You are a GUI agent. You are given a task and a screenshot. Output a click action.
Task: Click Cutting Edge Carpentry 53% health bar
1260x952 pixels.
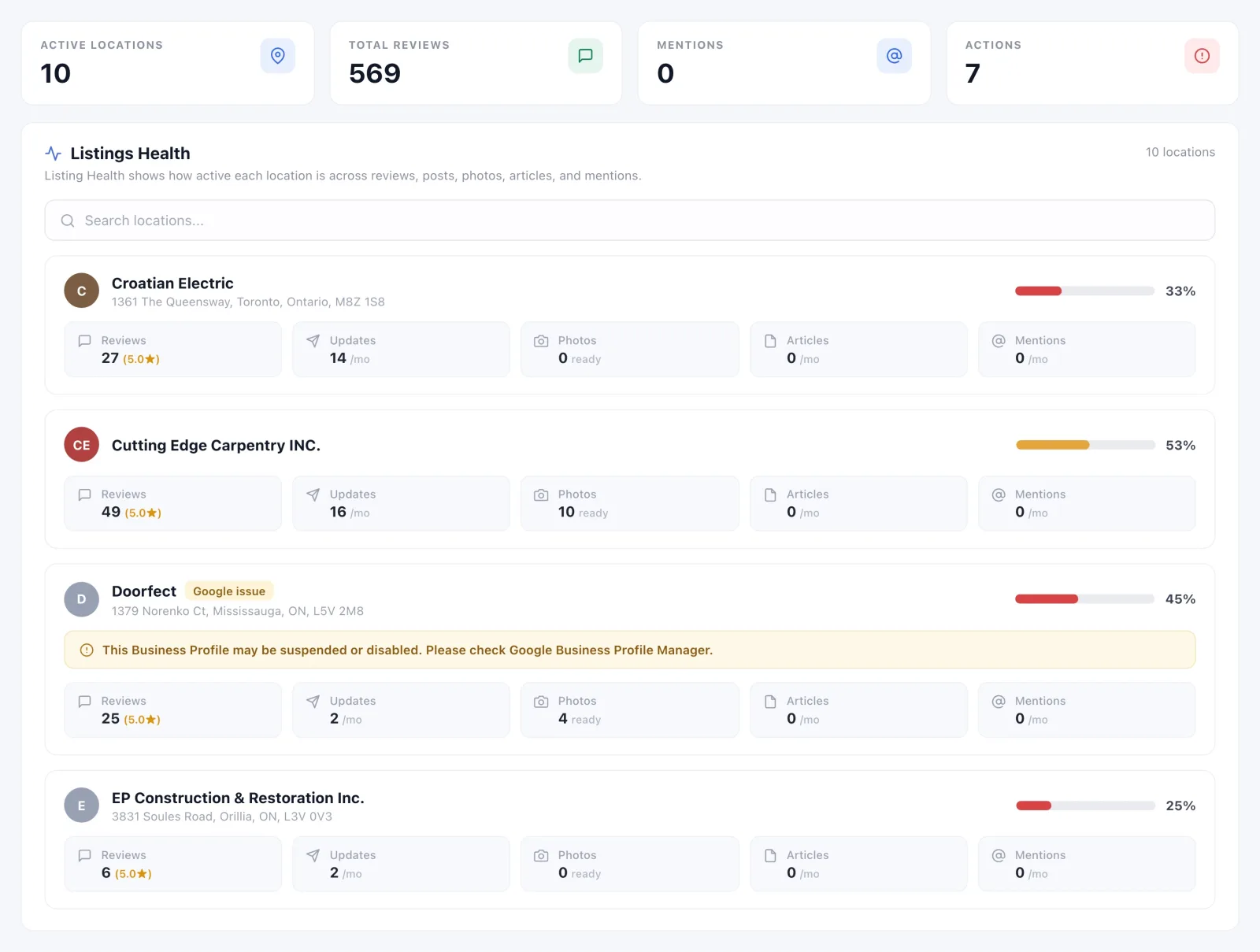1084,445
